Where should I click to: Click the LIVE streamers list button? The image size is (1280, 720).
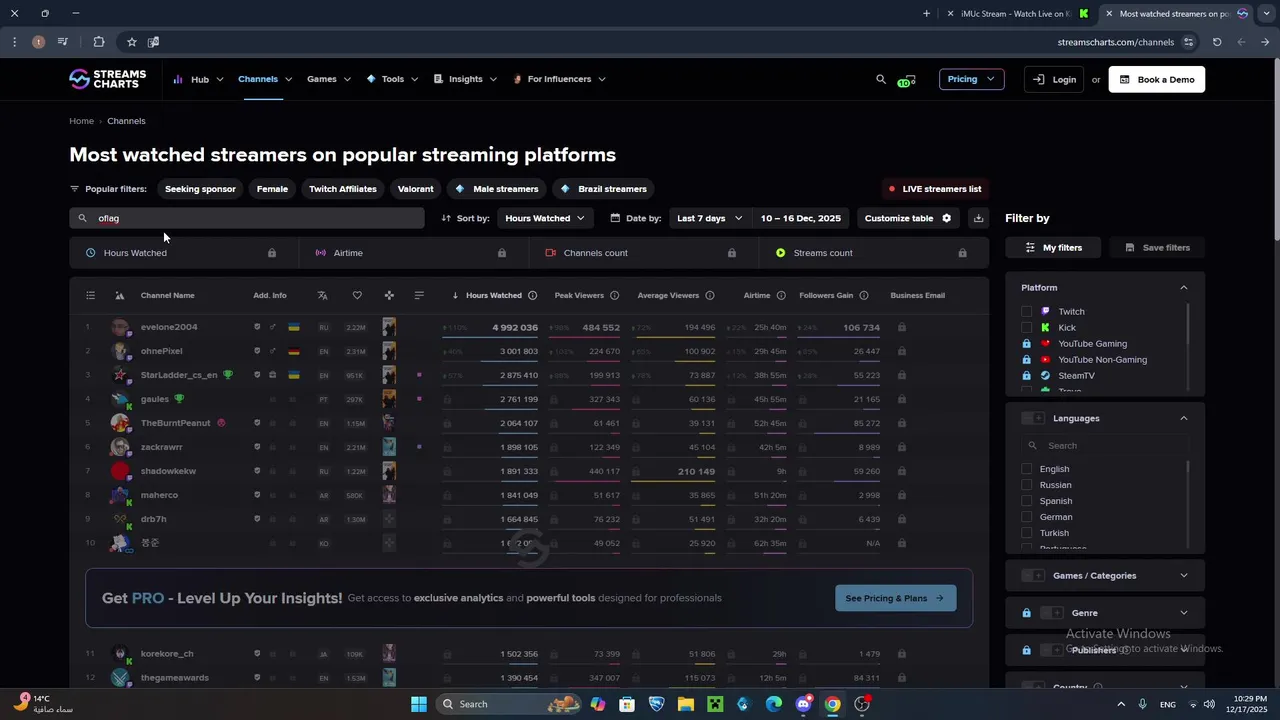[934, 189]
